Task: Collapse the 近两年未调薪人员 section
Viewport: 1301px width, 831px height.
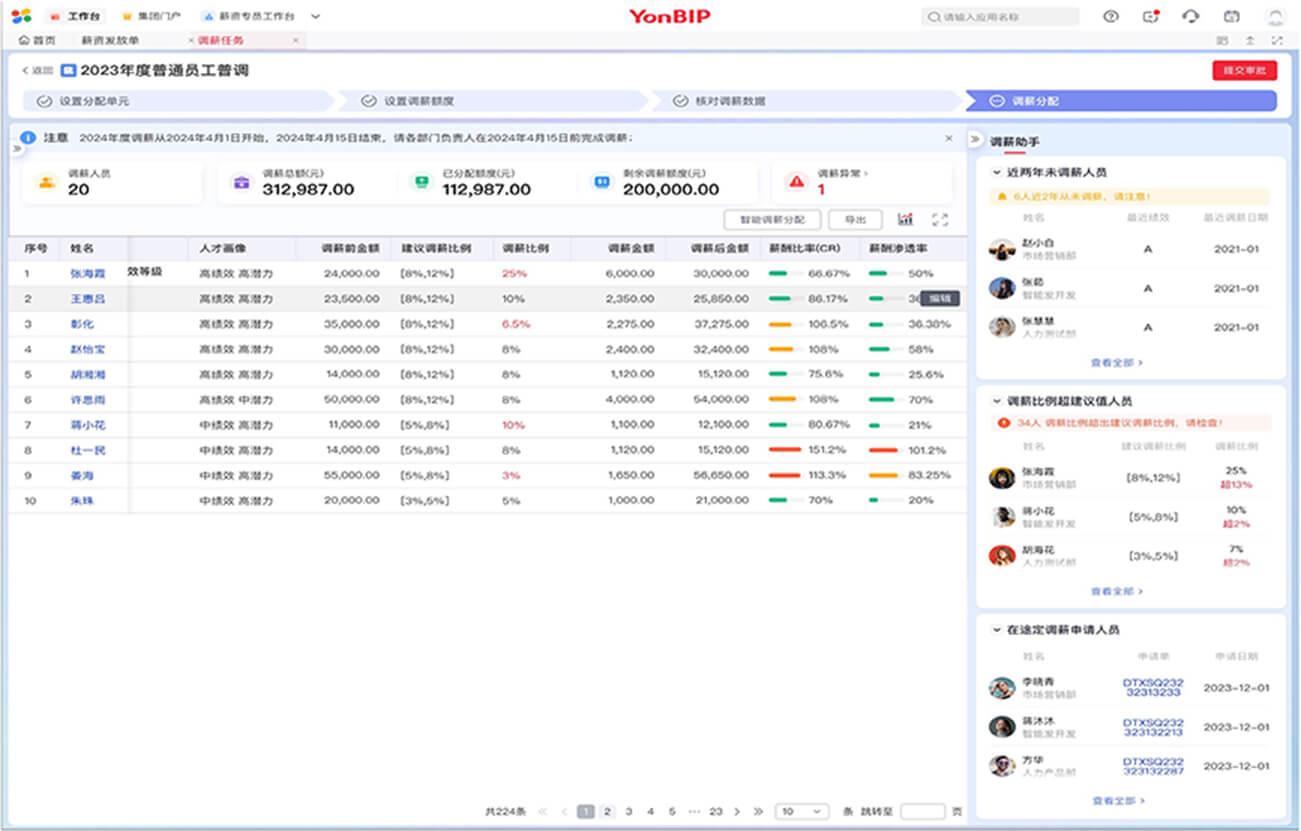Action: (996, 172)
